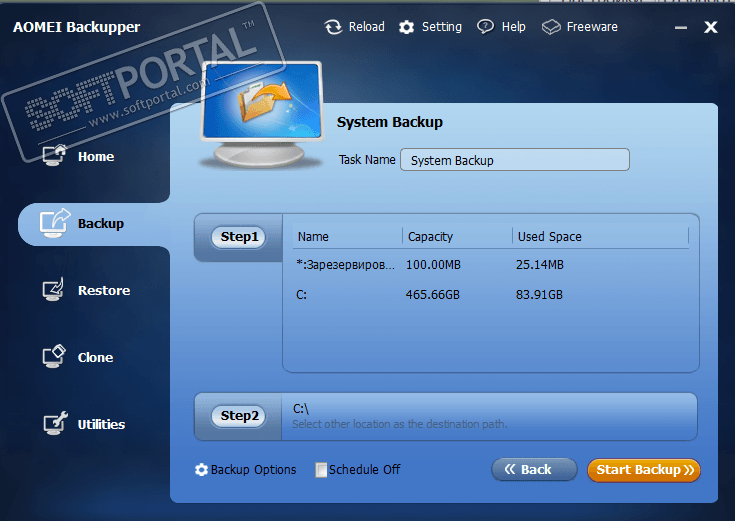The image size is (735, 521).
Task: Click the Home monitor icon in sidebar
Action: [54, 155]
